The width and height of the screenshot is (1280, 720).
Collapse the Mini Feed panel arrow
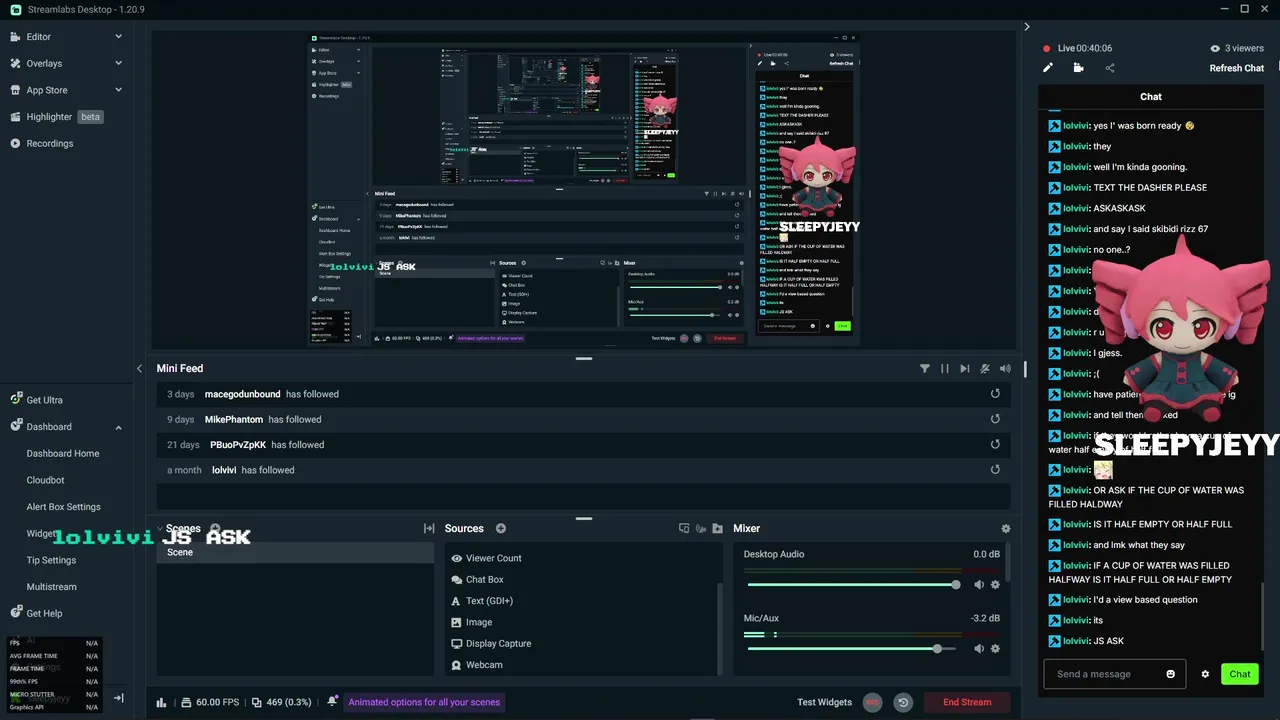pyautogui.click(x=139, y=368)
